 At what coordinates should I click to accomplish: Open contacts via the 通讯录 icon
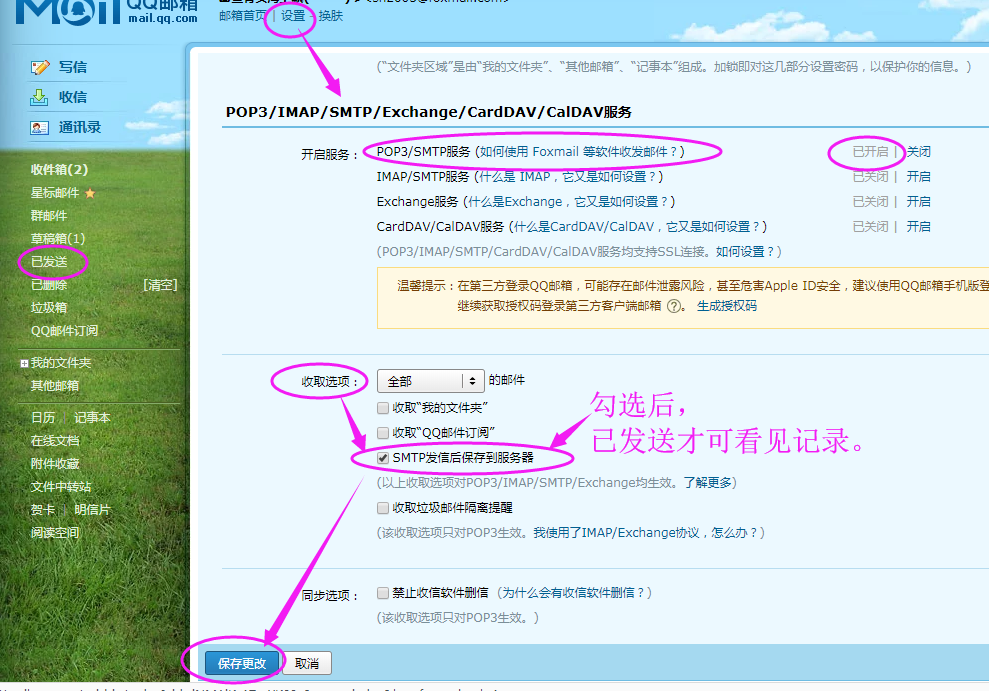[x=40, y=127]
